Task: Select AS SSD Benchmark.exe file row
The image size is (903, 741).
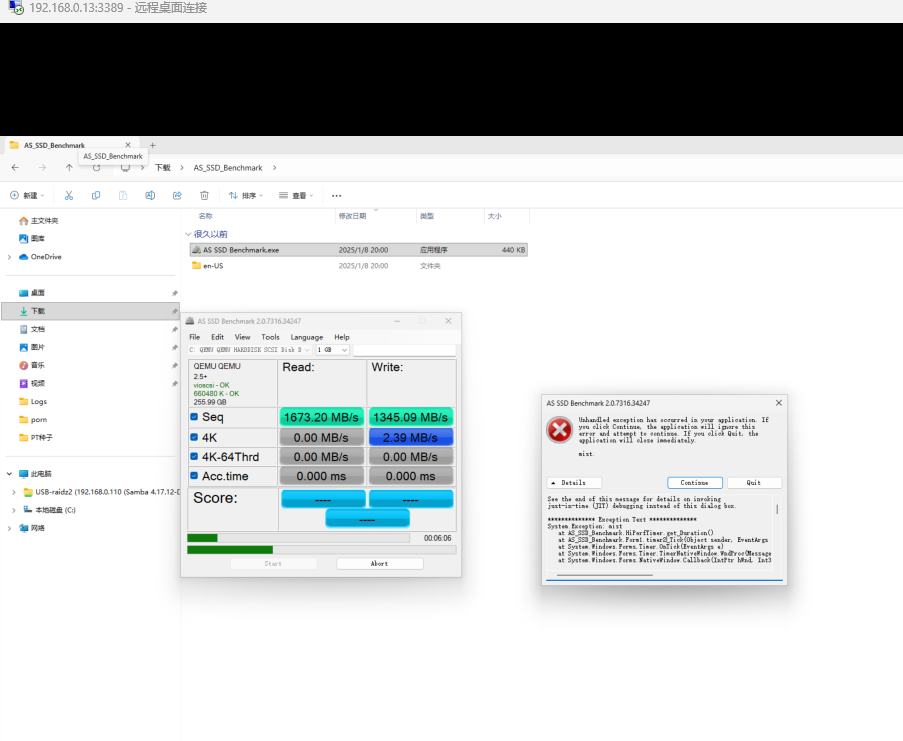Action: pos(358,250)
